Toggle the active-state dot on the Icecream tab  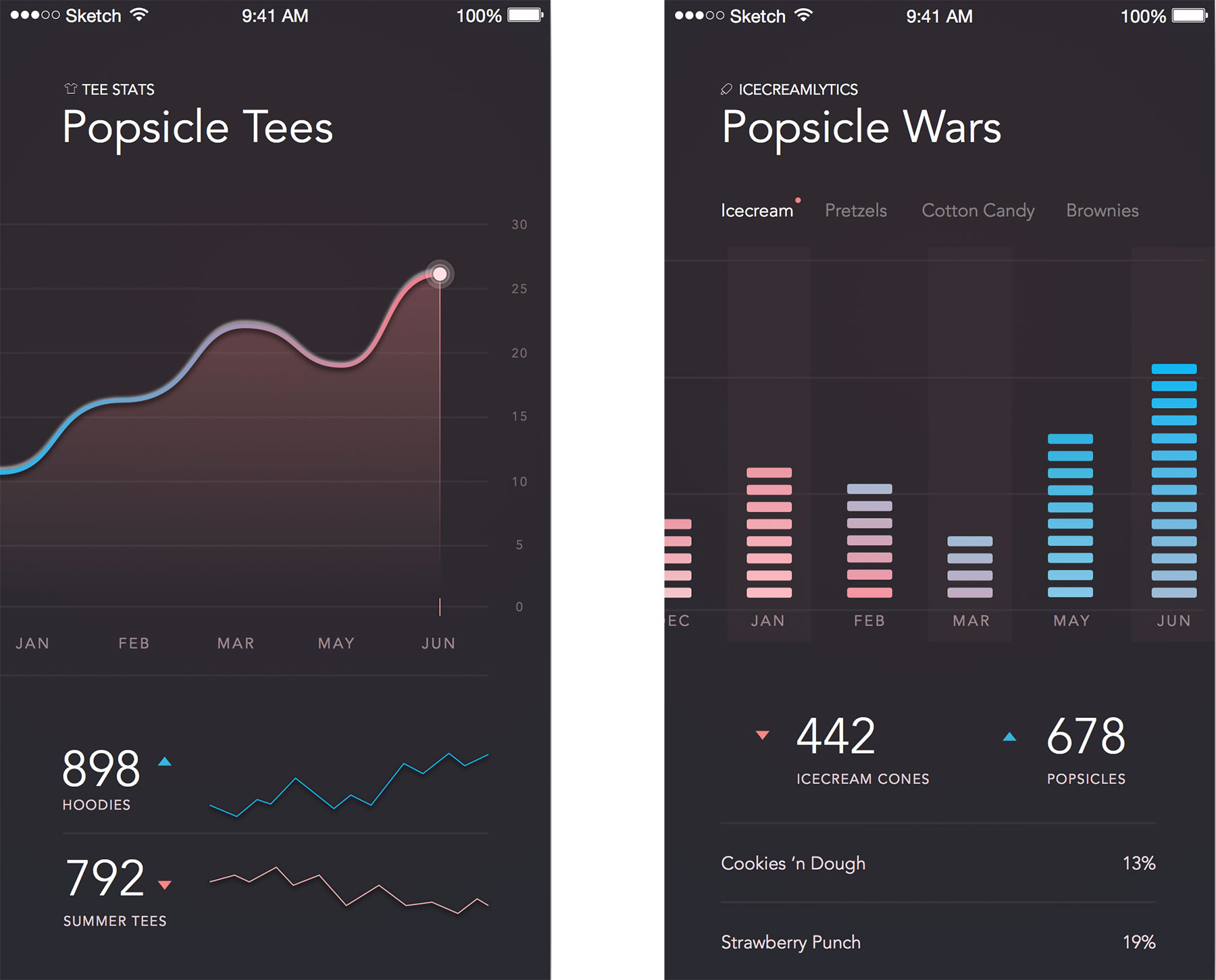pos(798,199)
